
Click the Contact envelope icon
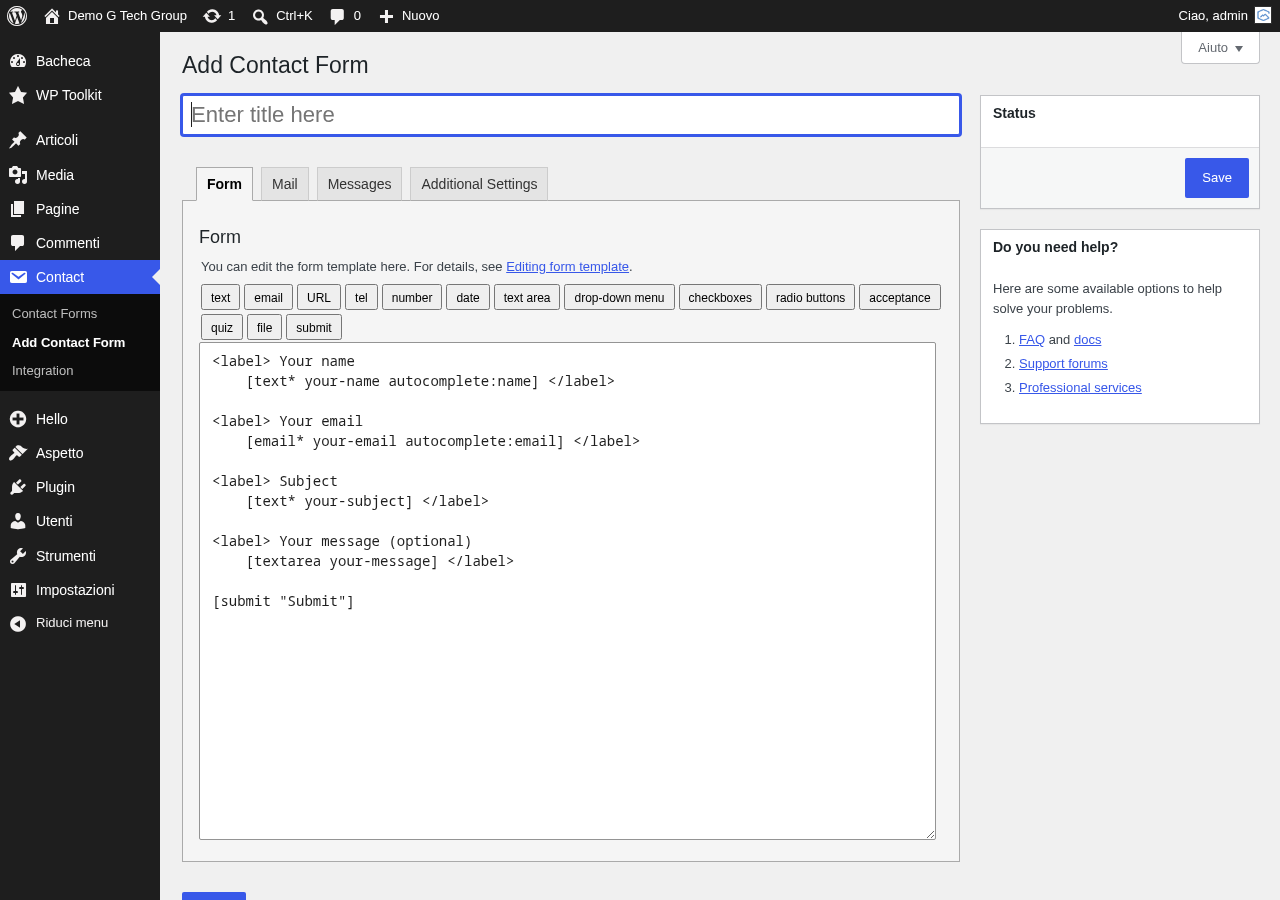tap(18, 277)
